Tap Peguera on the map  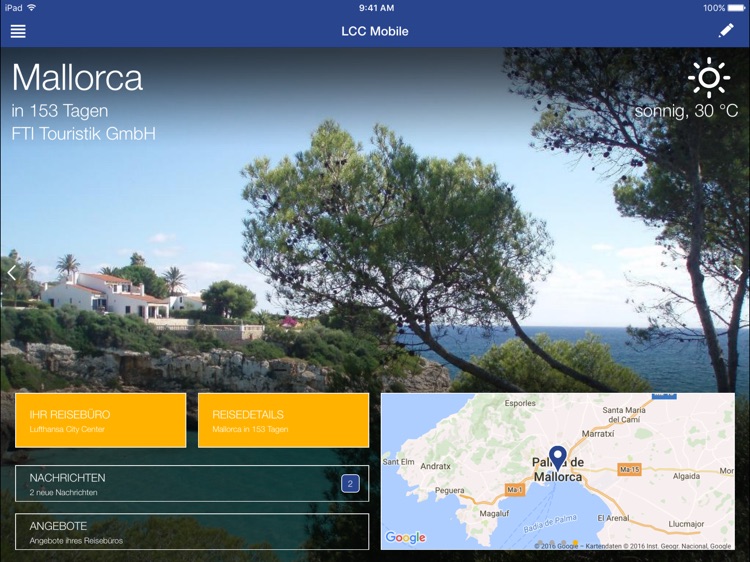click(x=449, y=490)
